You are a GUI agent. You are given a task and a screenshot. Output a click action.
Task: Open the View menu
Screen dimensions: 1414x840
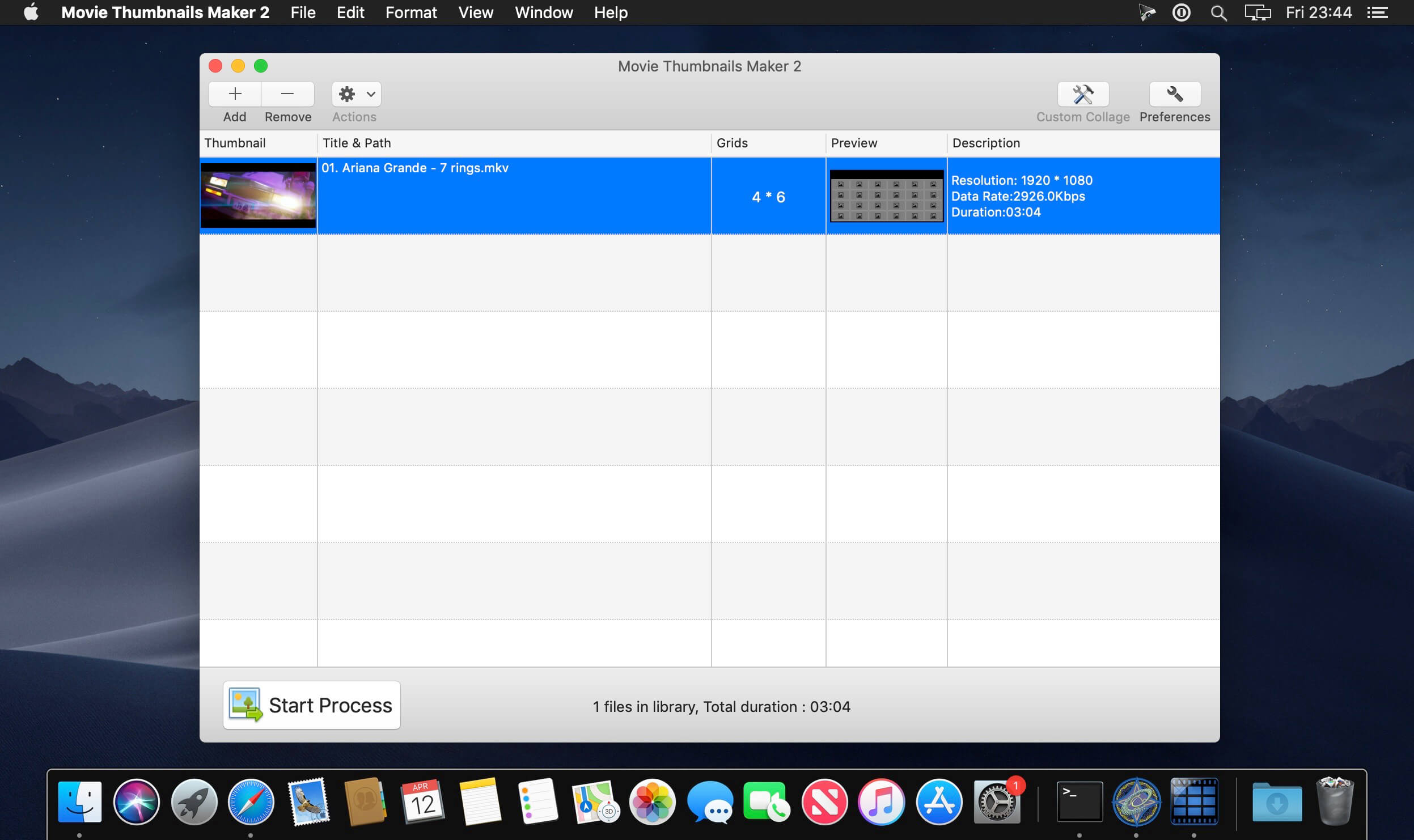[476, 12]
